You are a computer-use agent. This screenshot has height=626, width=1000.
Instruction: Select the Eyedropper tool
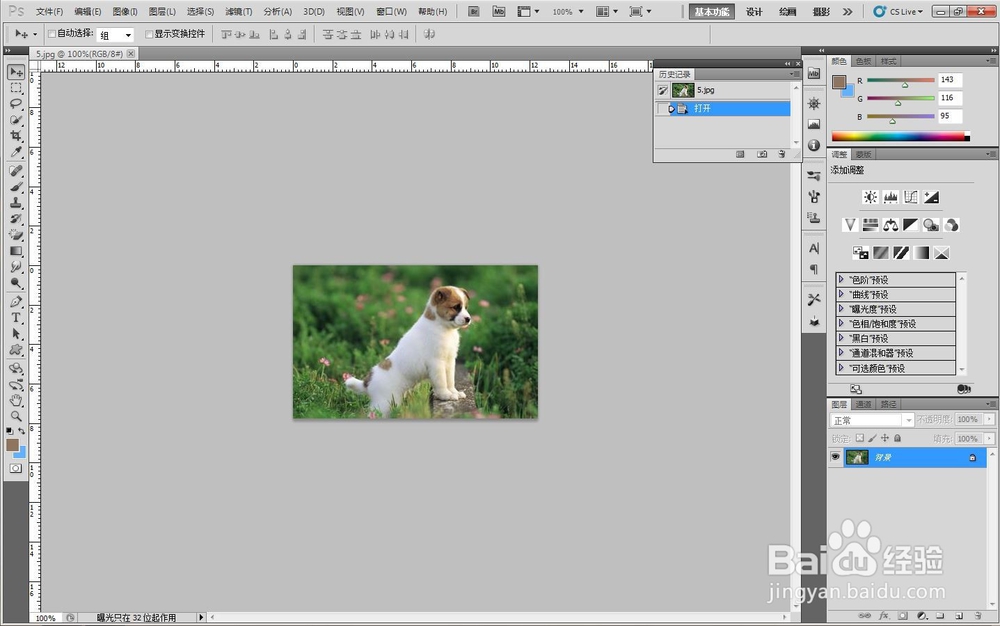(16, 152)
